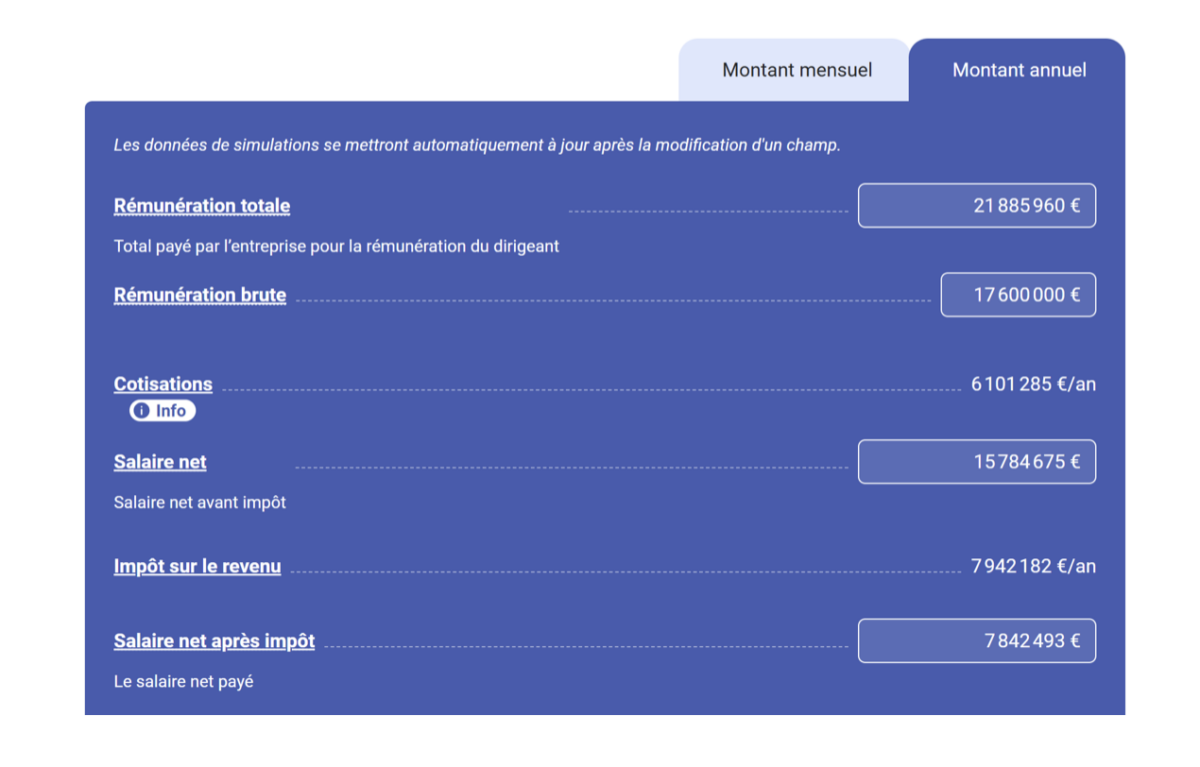Click the Impôt sur le revenu amount 7 942 182 €/an
Screen dimensions: 1200x767
point(1033,567)
